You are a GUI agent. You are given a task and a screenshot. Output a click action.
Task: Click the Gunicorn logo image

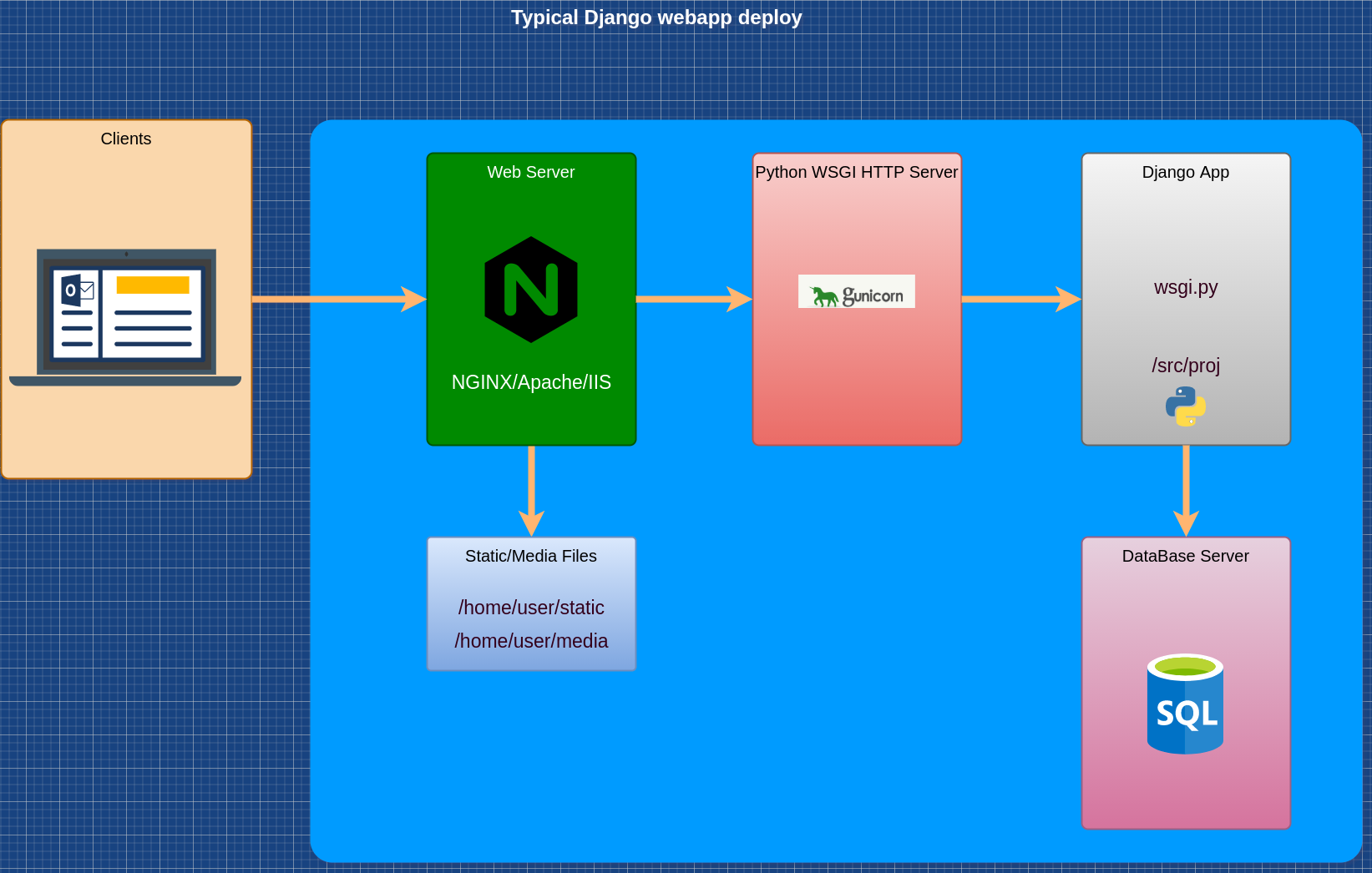click(856, 291)
